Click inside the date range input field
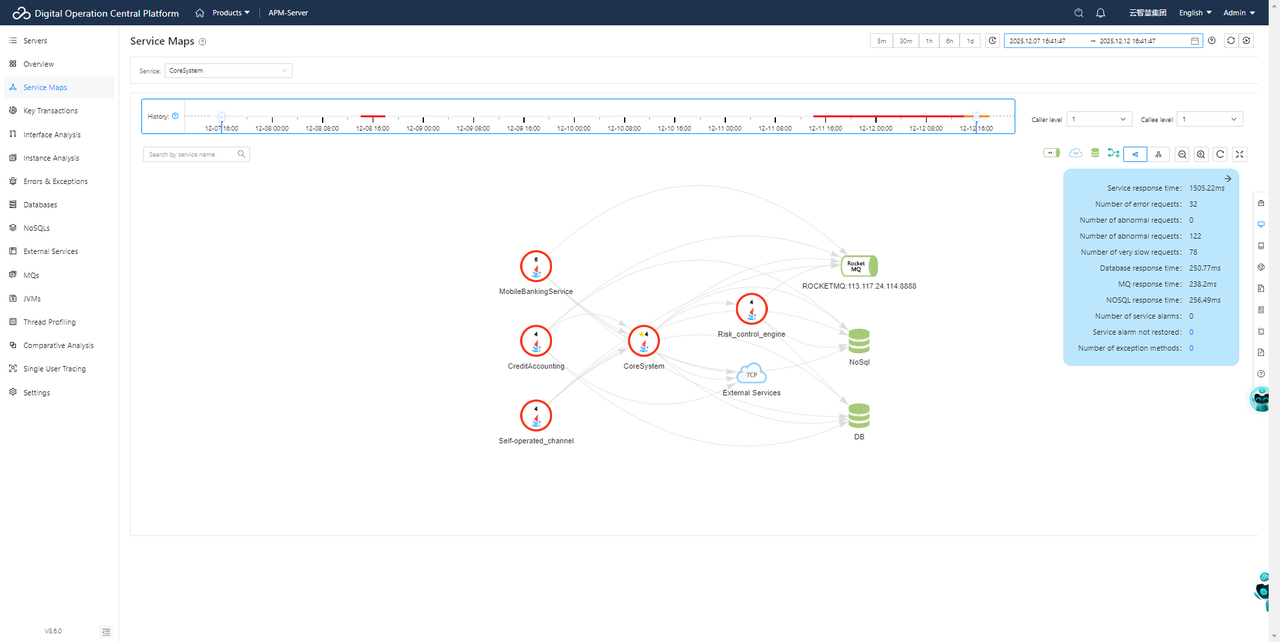This screenshot has height=642, width=1280. [x=1100, y=40]
